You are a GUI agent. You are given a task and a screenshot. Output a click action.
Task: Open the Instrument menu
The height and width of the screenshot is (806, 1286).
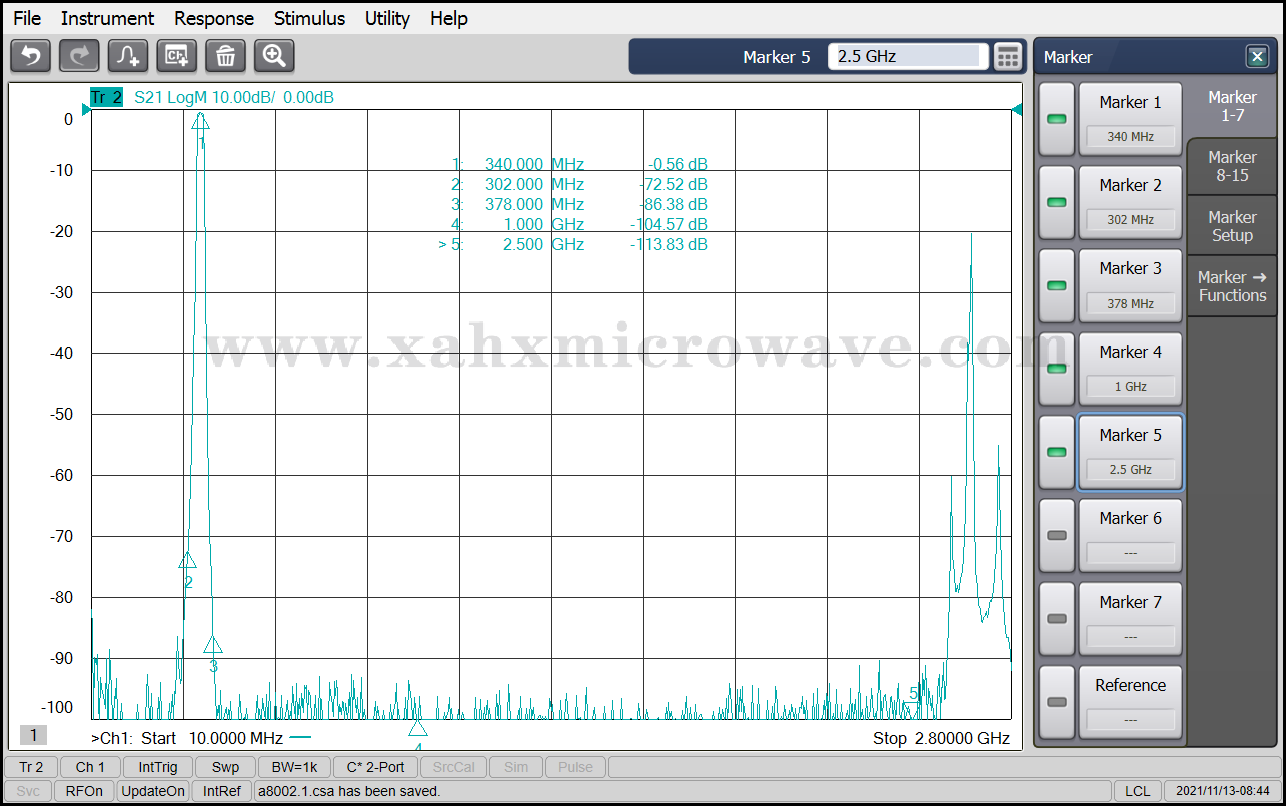click(107, 18)
